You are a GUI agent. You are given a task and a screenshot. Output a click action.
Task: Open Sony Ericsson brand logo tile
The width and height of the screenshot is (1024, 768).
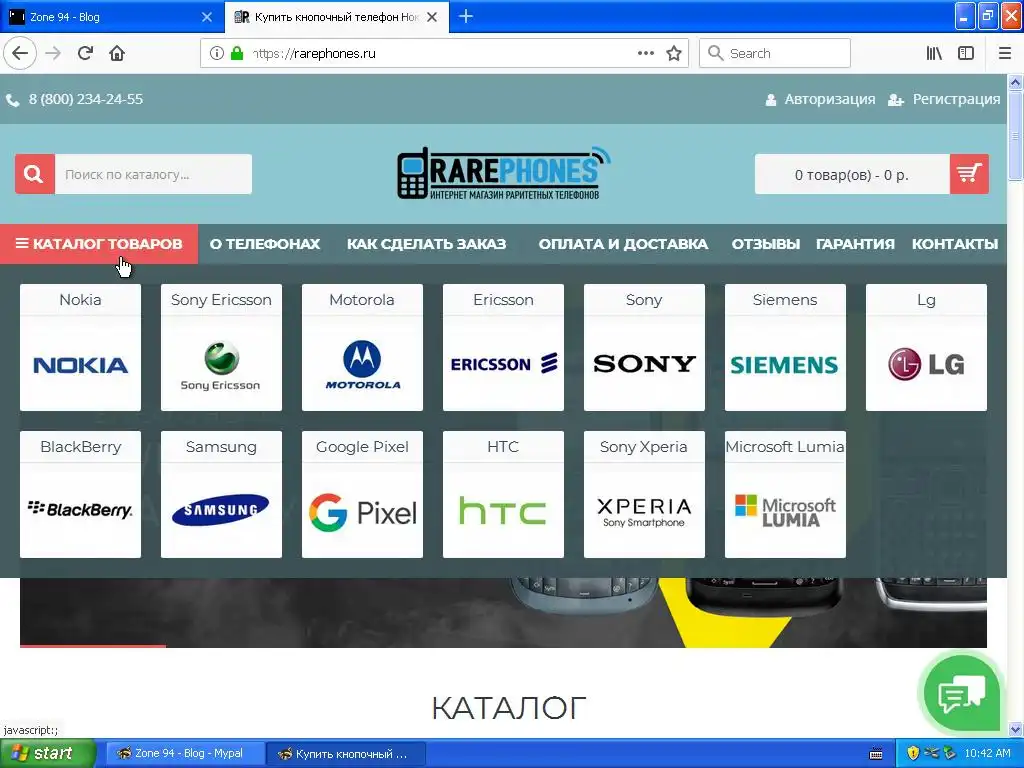point(221,364)
